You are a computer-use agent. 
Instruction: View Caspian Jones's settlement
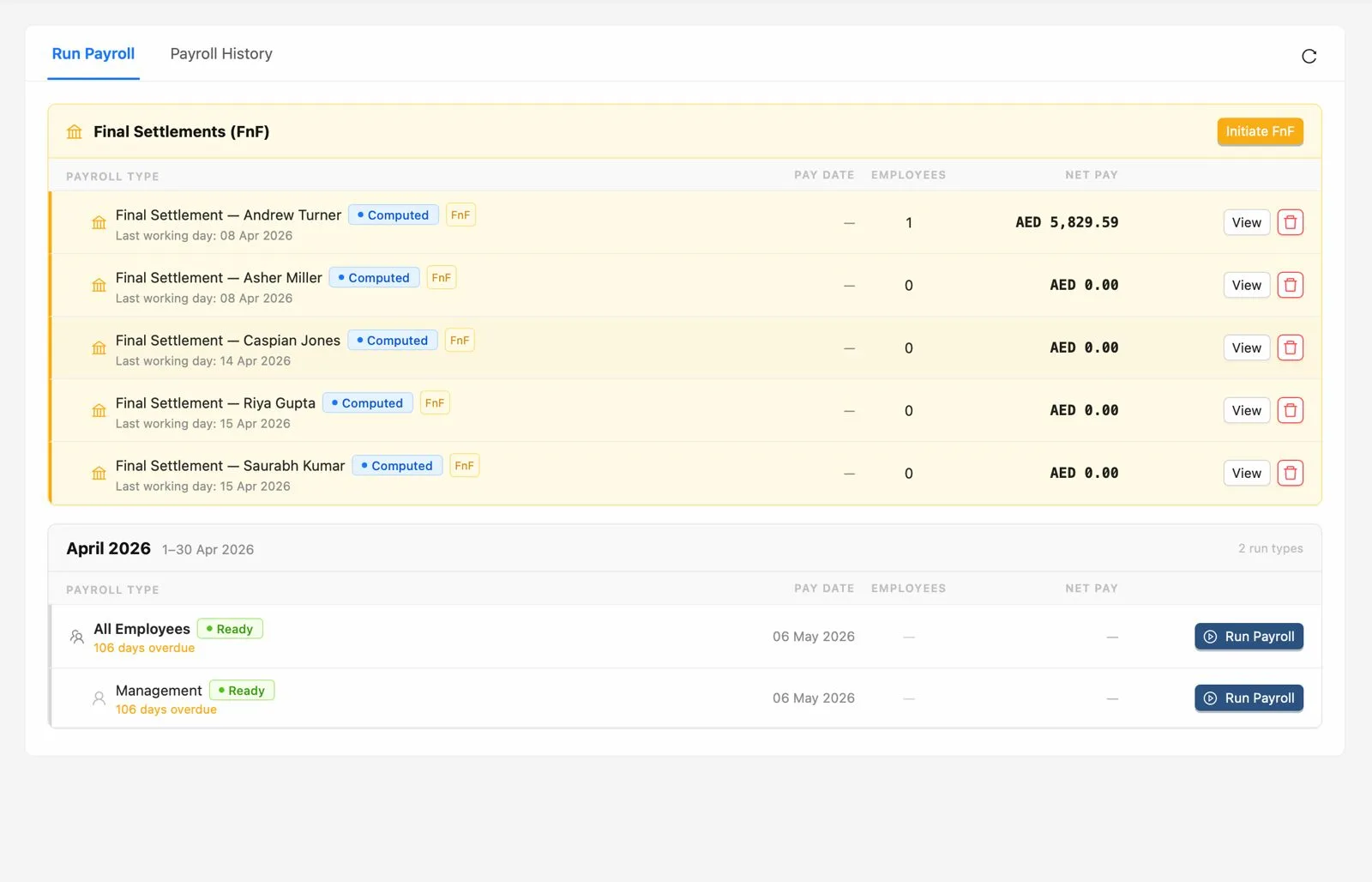click(x=1246, y=347)
